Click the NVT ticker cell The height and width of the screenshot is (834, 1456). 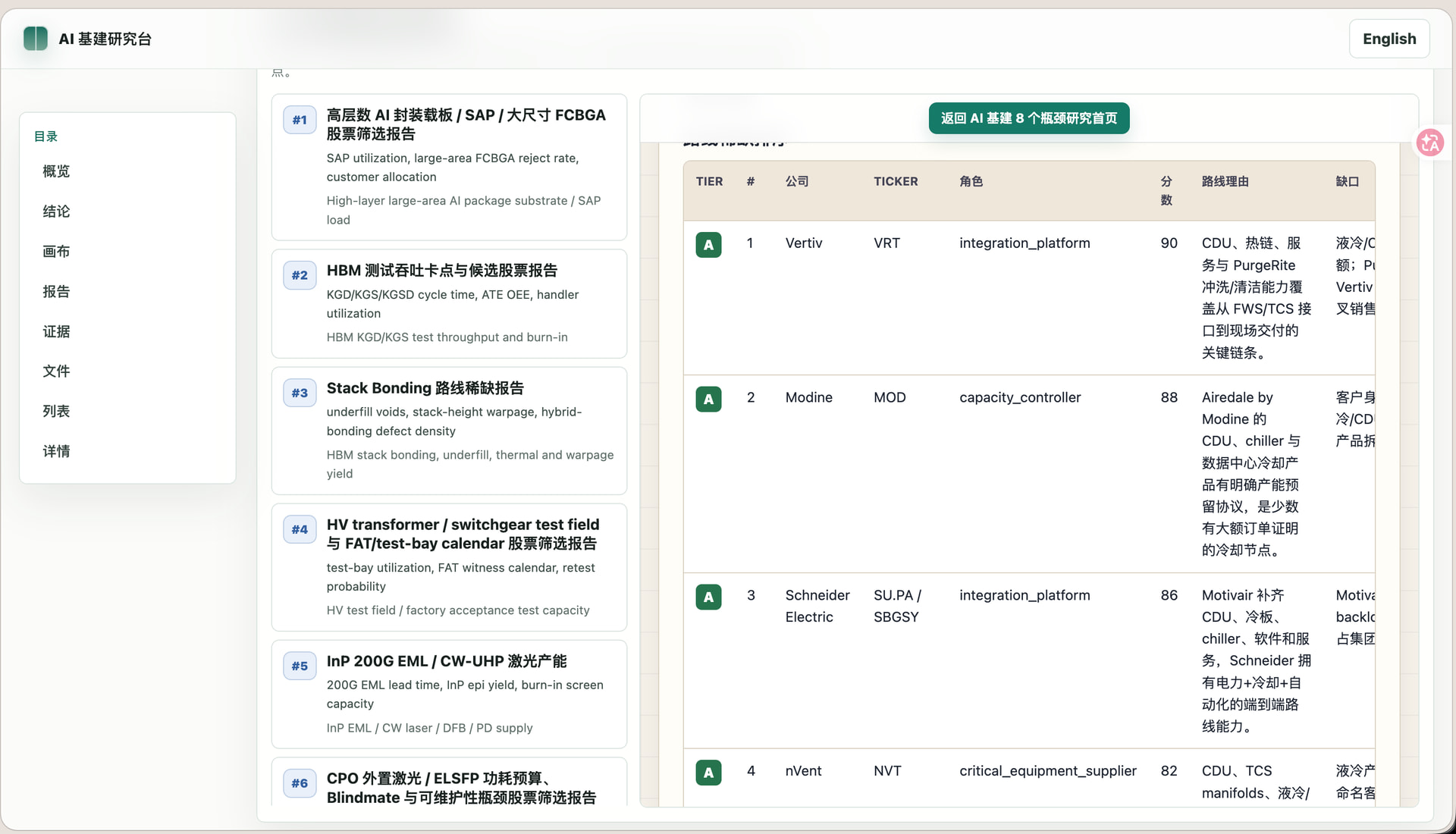tap(887, 771)
